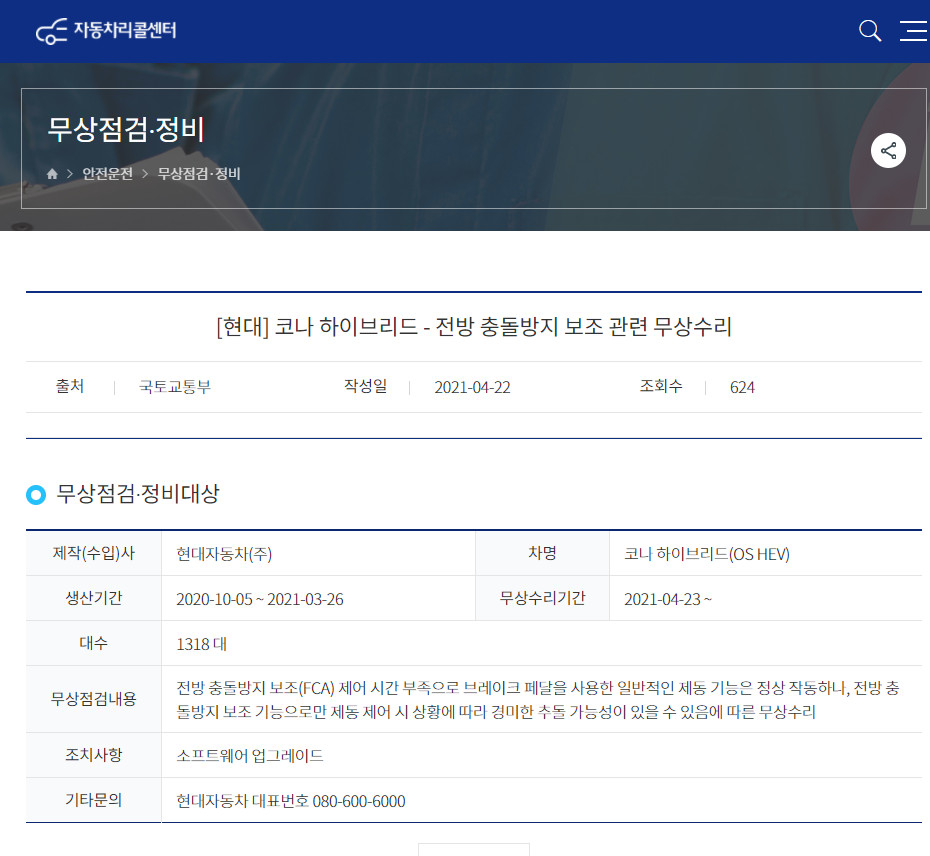Click the blue circle bullet beside 무상점검·정비대상
Viewport: 930px width, 856px height.
point(36,495)
